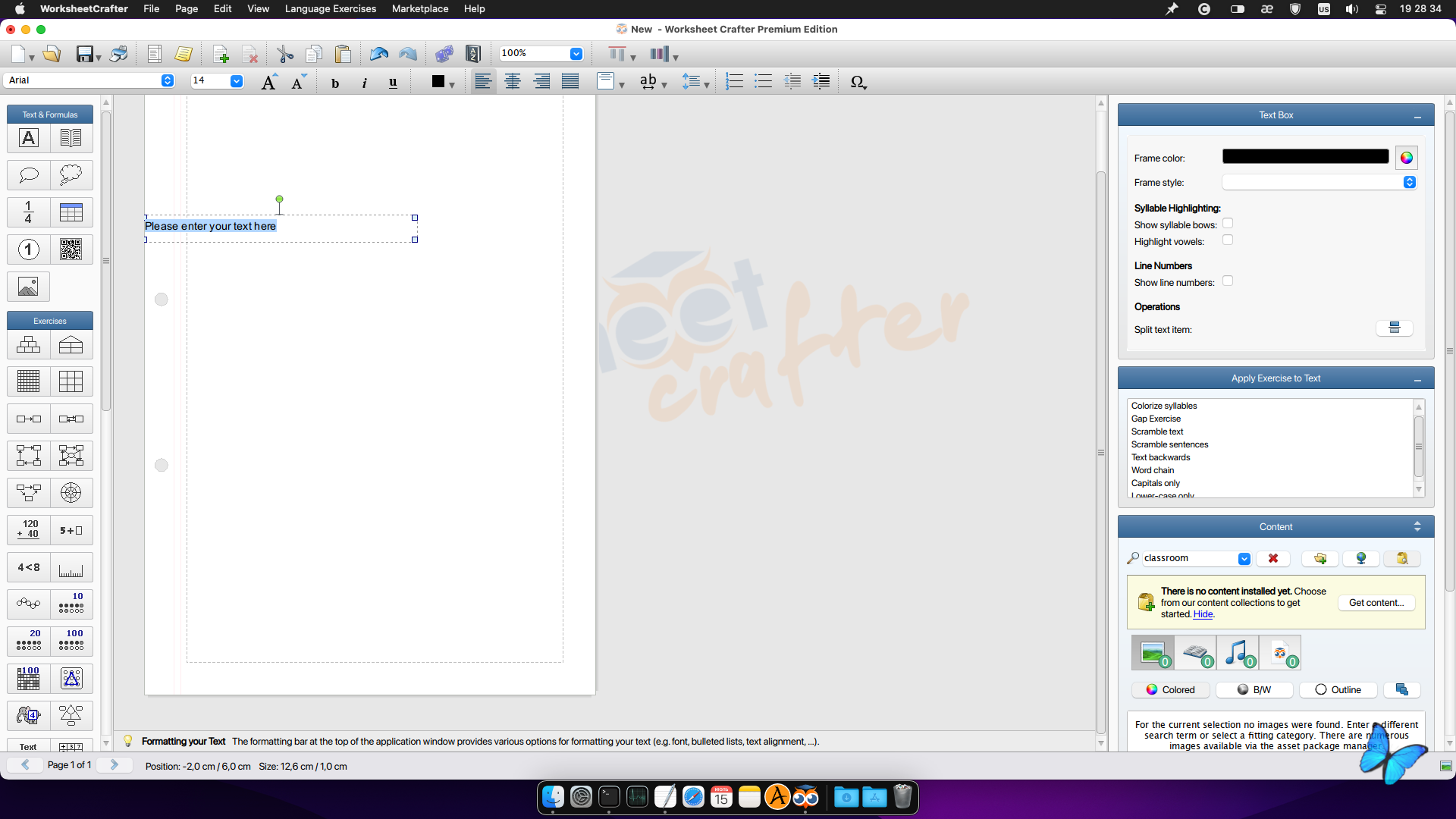Toggle Highlight vowels checkbox
1456x819 pixels.
coord(1228,240)
